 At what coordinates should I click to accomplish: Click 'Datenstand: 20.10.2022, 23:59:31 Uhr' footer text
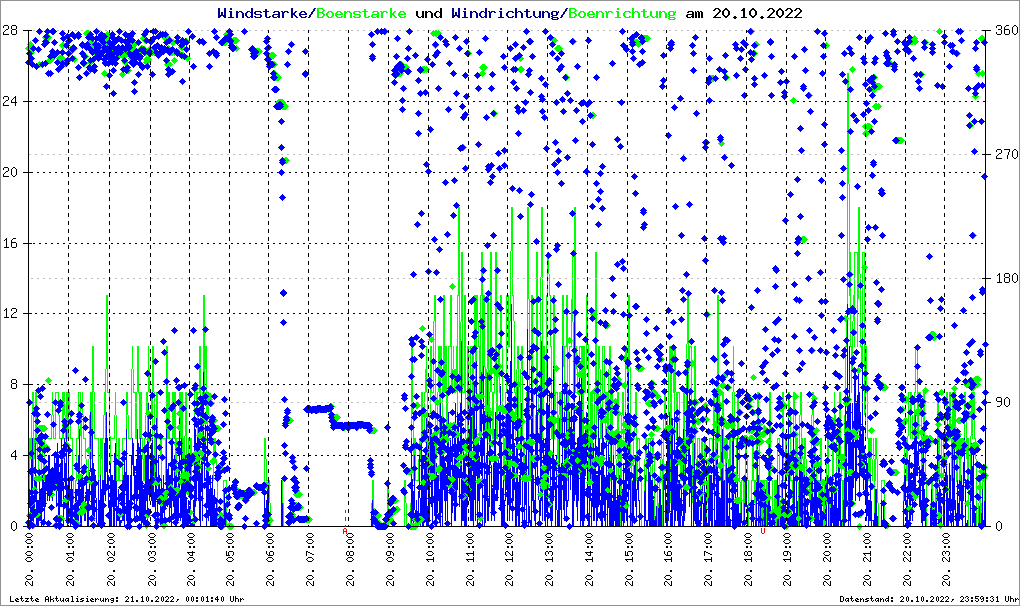(x=929, y=599)
